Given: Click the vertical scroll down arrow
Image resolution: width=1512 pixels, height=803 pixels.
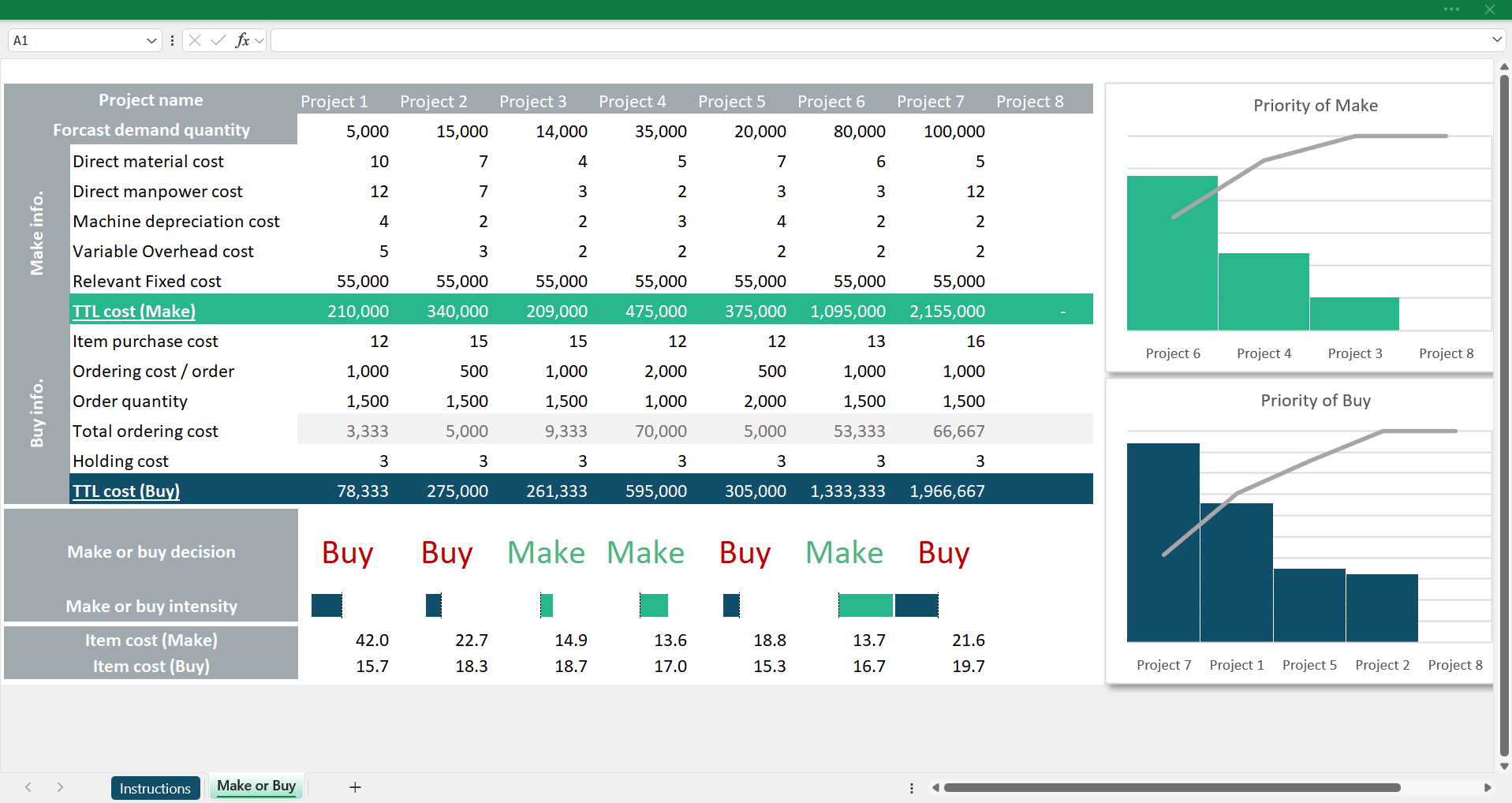Looking at the screenshot, I should (x=1504, y=766).
